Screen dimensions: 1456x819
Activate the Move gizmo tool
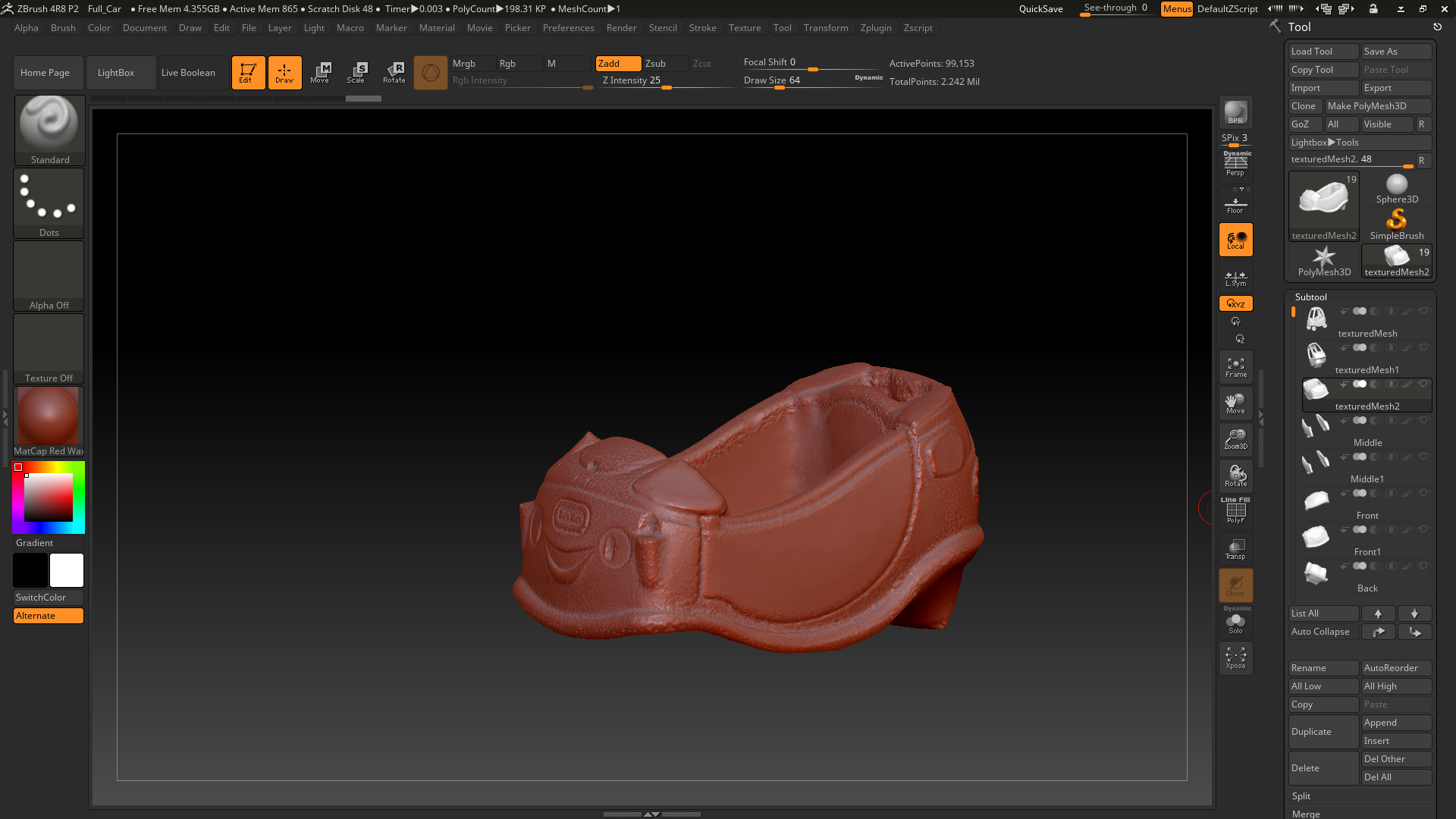[x=321, y=73]
